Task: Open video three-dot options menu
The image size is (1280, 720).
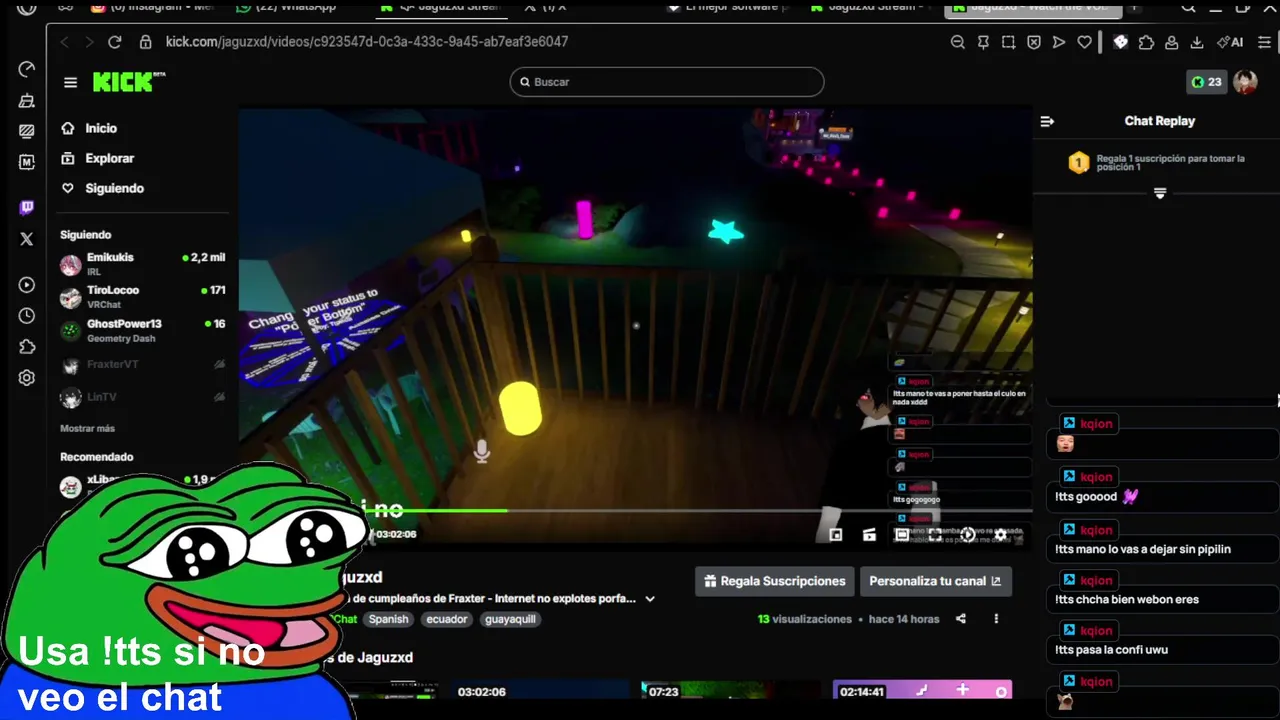Action: (996, 619)
